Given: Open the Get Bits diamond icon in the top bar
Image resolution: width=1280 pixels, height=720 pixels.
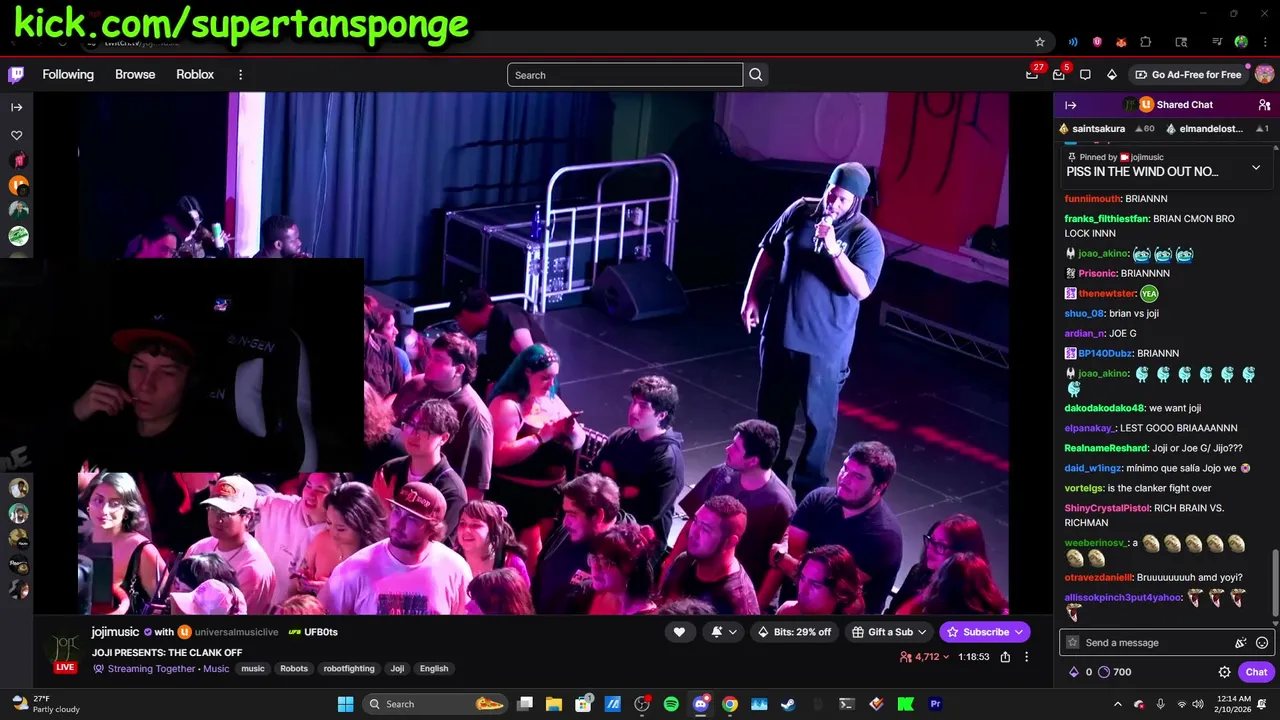Looking at the screenshot, I should pos(1111,75).
